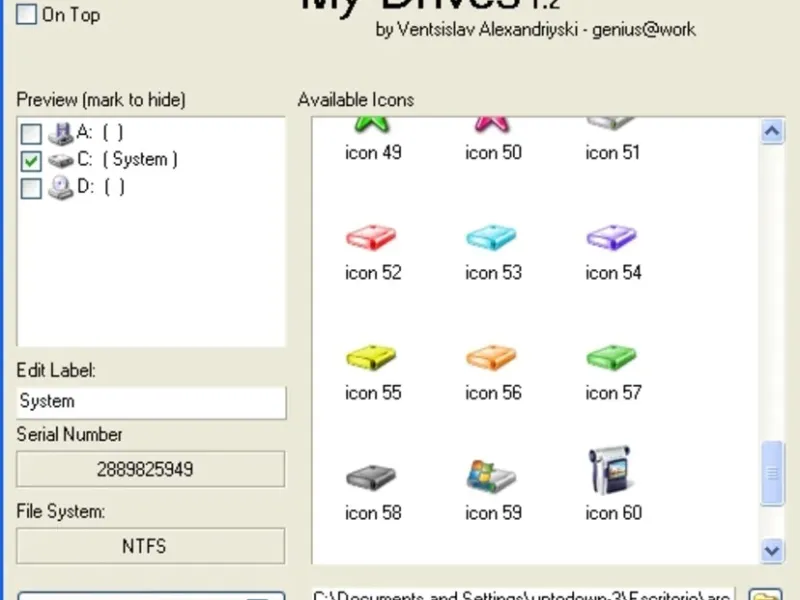Click the "icon 52" caption text
Viewport: 800px width, 600px height.
coord(373,272)
